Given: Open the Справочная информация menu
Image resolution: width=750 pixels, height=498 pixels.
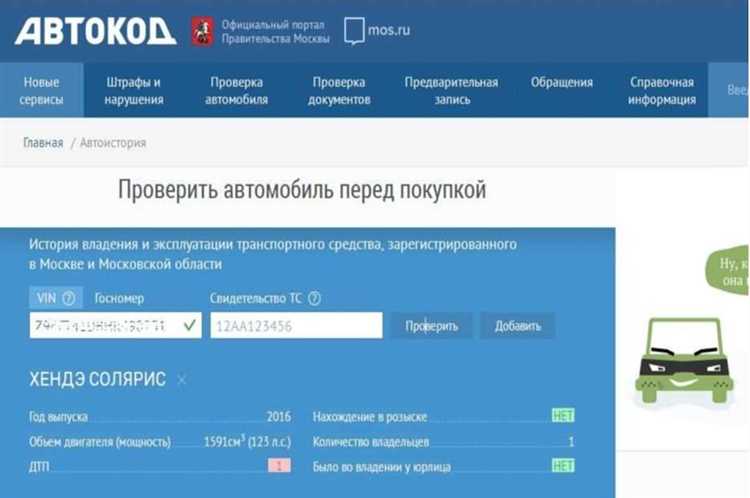Looking at the screenshot, I should (x=662, y=90).
